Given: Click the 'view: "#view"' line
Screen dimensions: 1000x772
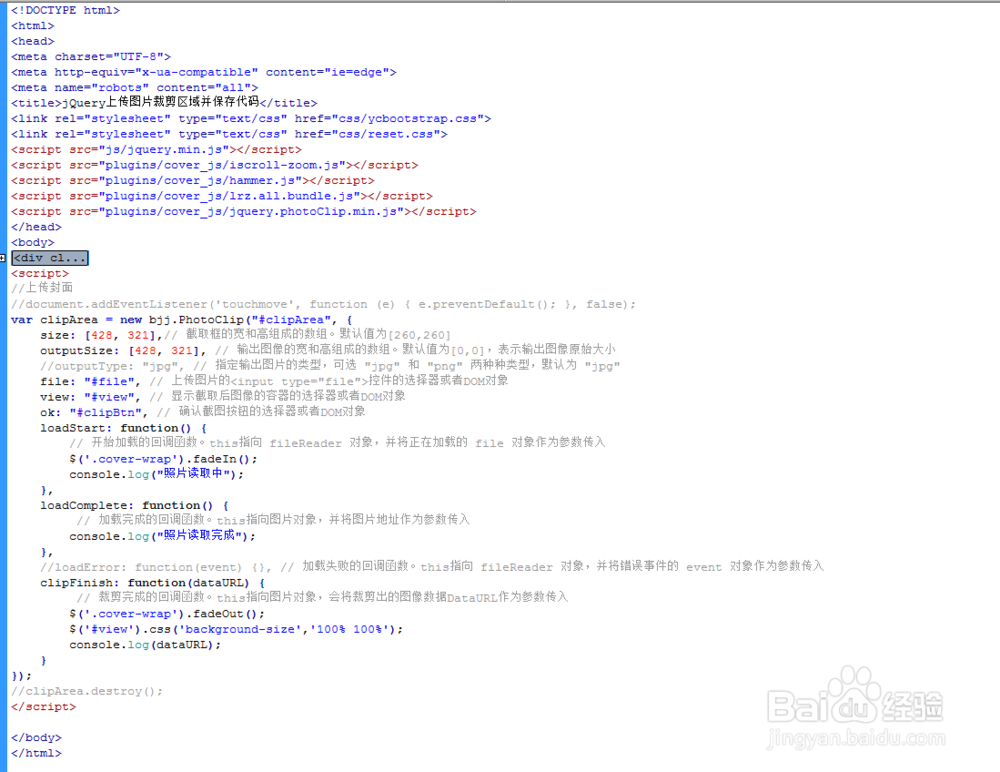Looking at the screenshot, I should [223, 396].
